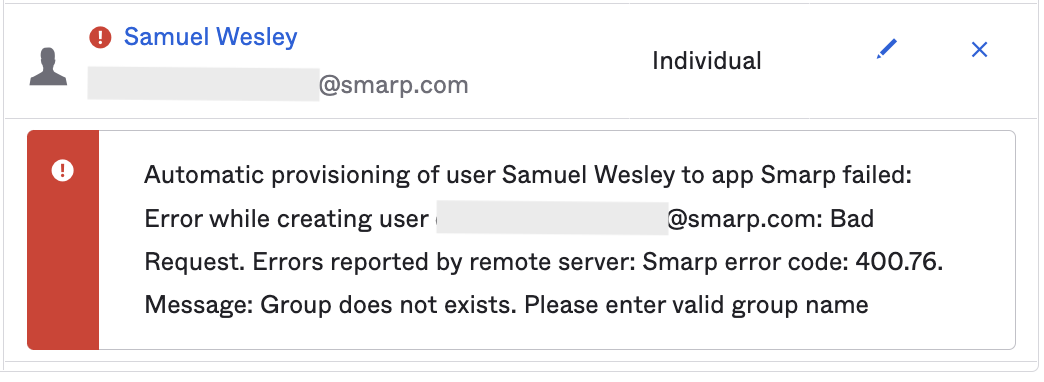The image size is (1044, 382).
Task: Click the redacted email box below Samuel Wesley
Action: click(203, 85)
